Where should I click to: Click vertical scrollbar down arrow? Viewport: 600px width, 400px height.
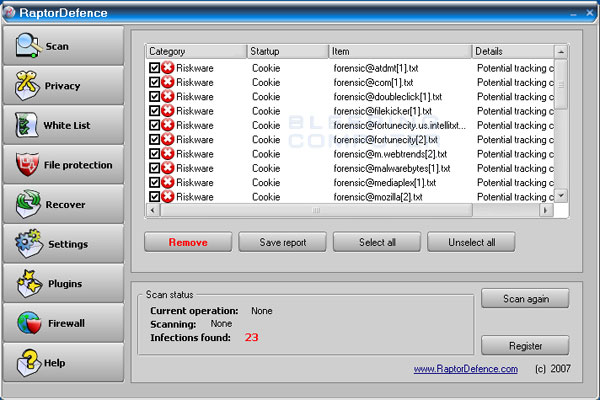point(561,196)
